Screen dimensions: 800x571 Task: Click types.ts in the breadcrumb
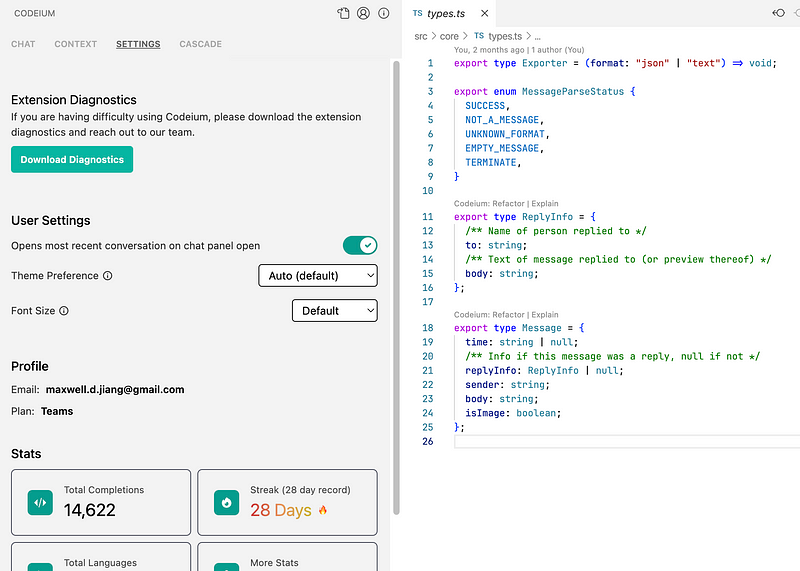[x=505, y=36]
